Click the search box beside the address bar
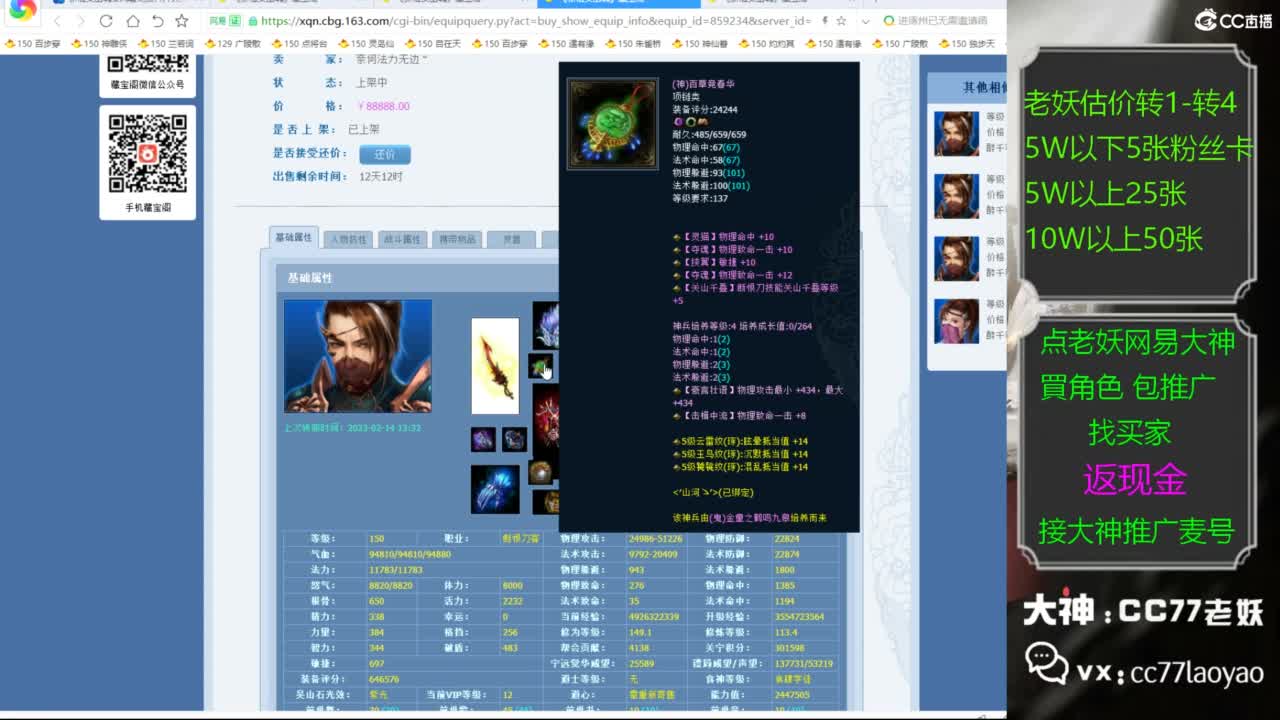 coord(940,20)
